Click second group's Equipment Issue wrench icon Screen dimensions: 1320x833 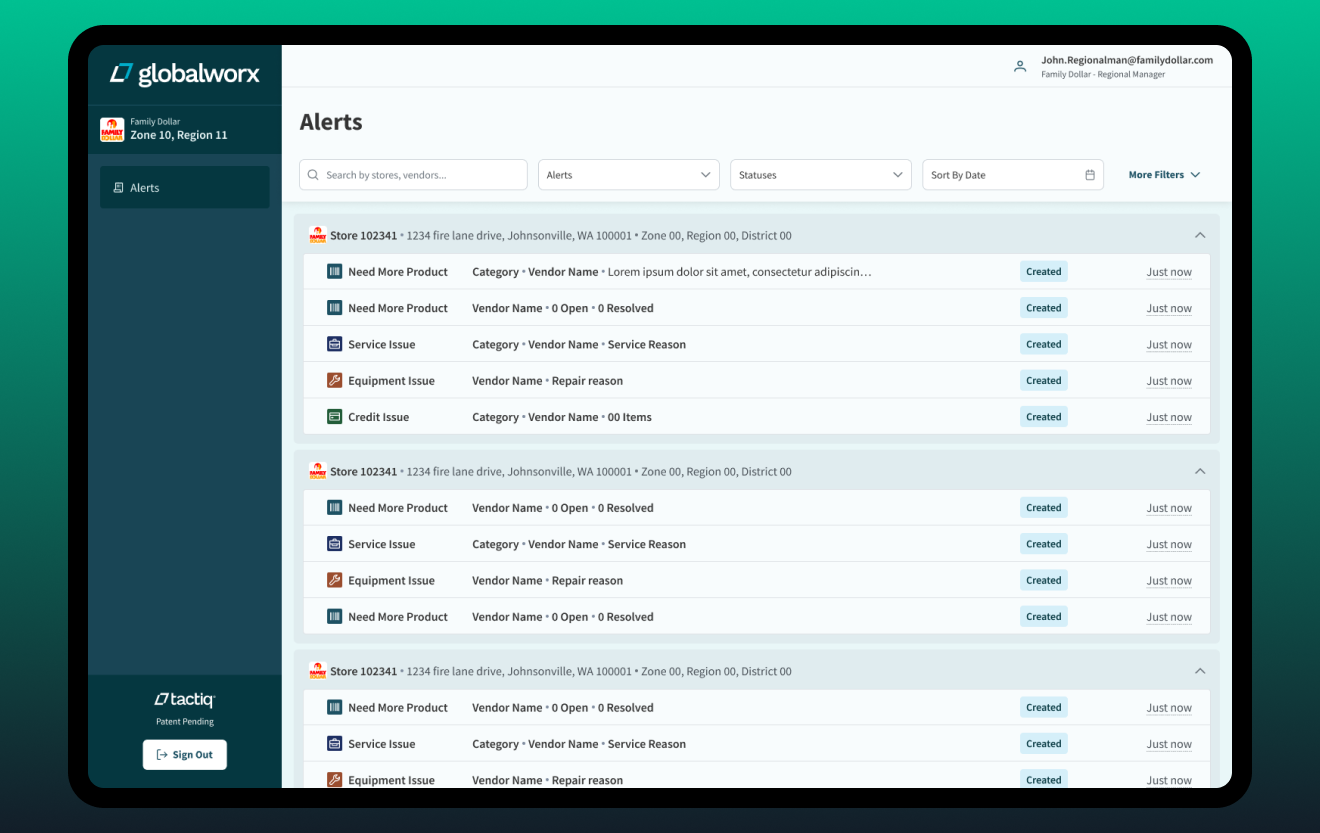pos(335,580)
